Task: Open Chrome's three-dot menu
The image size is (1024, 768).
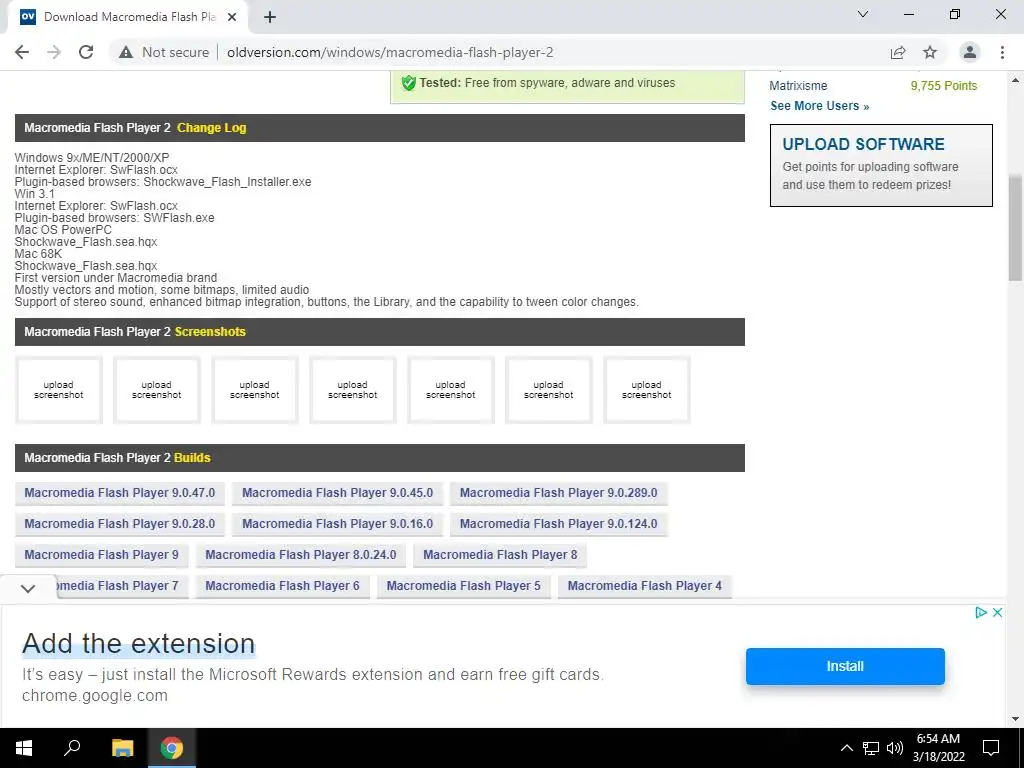Action: coord(1002,52)
